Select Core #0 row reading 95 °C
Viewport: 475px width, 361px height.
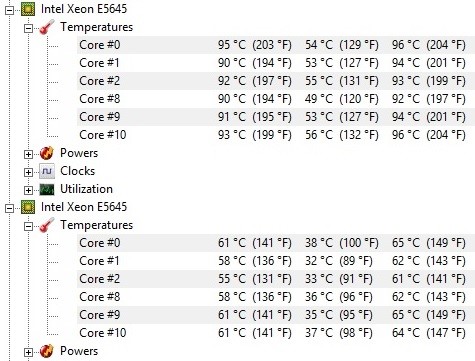click(276, 45)
